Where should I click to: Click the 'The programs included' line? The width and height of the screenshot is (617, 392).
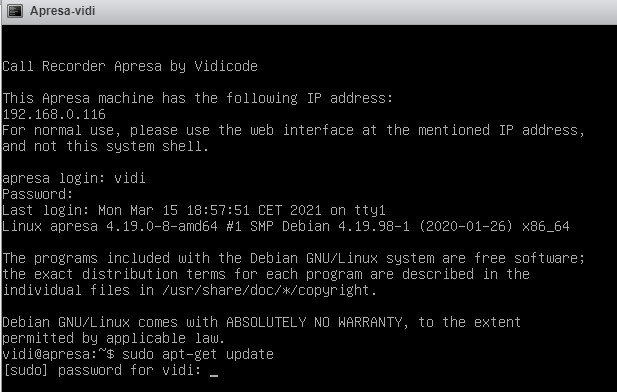pos(294,258)
